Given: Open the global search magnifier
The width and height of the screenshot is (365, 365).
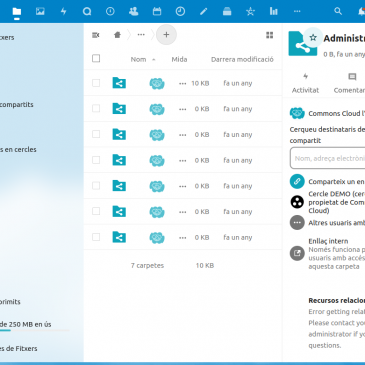Looking at the screenshot, I should pos(338,11).
